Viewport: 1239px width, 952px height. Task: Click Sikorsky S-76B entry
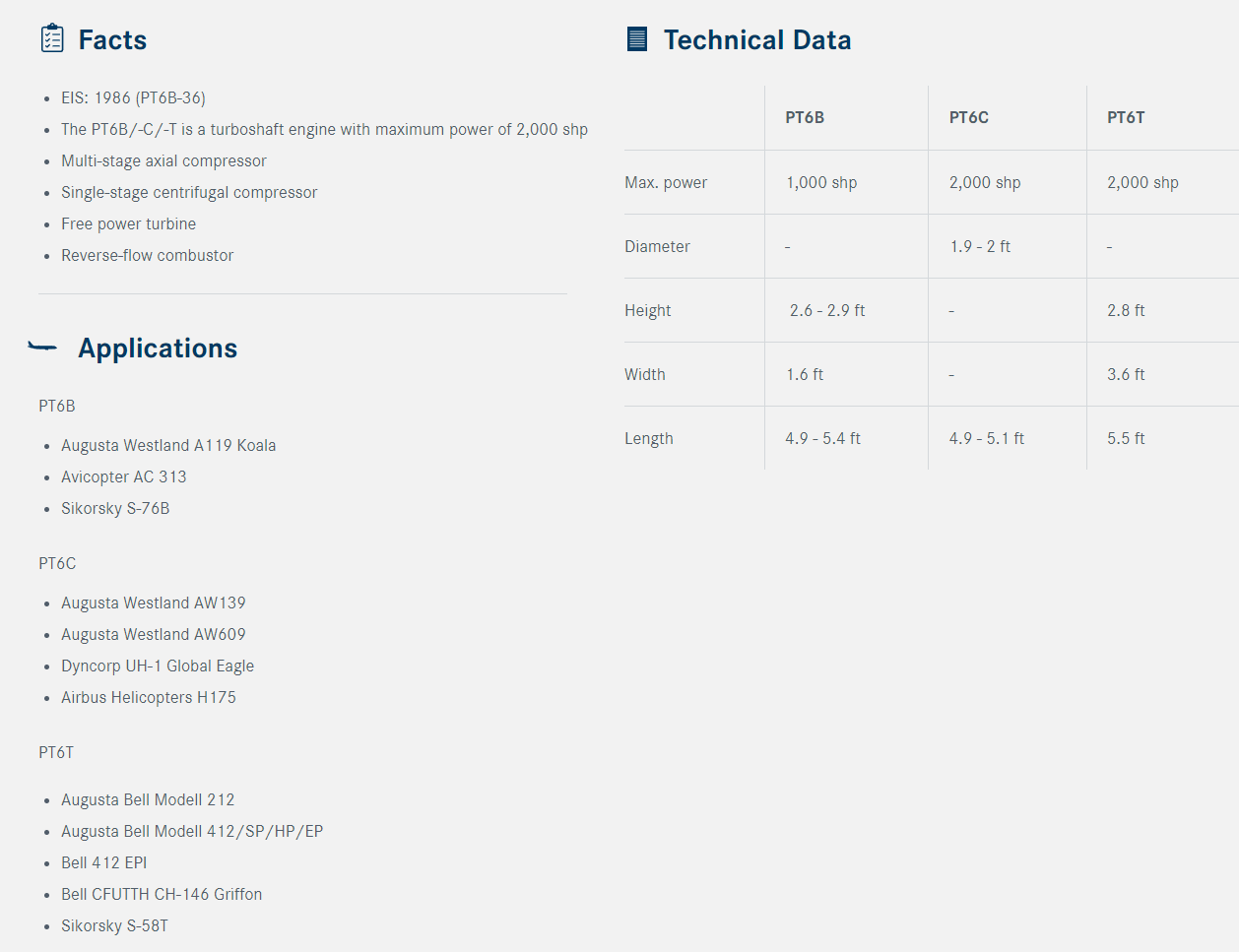[115, 508]
